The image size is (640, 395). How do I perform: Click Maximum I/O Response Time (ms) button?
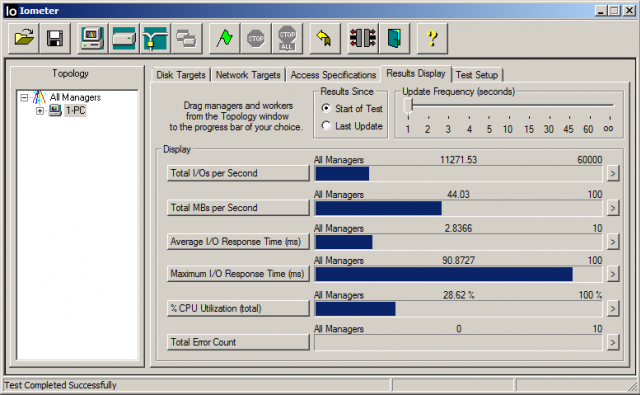[x=238, y=274]
